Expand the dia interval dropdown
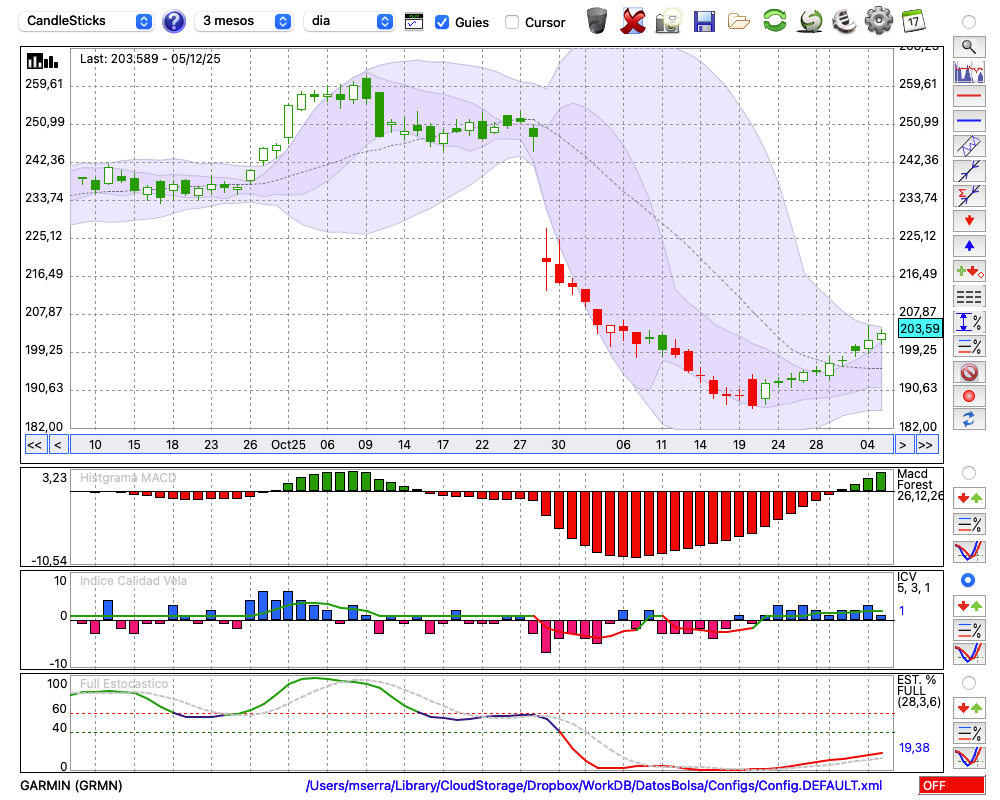 click(349, 21)
